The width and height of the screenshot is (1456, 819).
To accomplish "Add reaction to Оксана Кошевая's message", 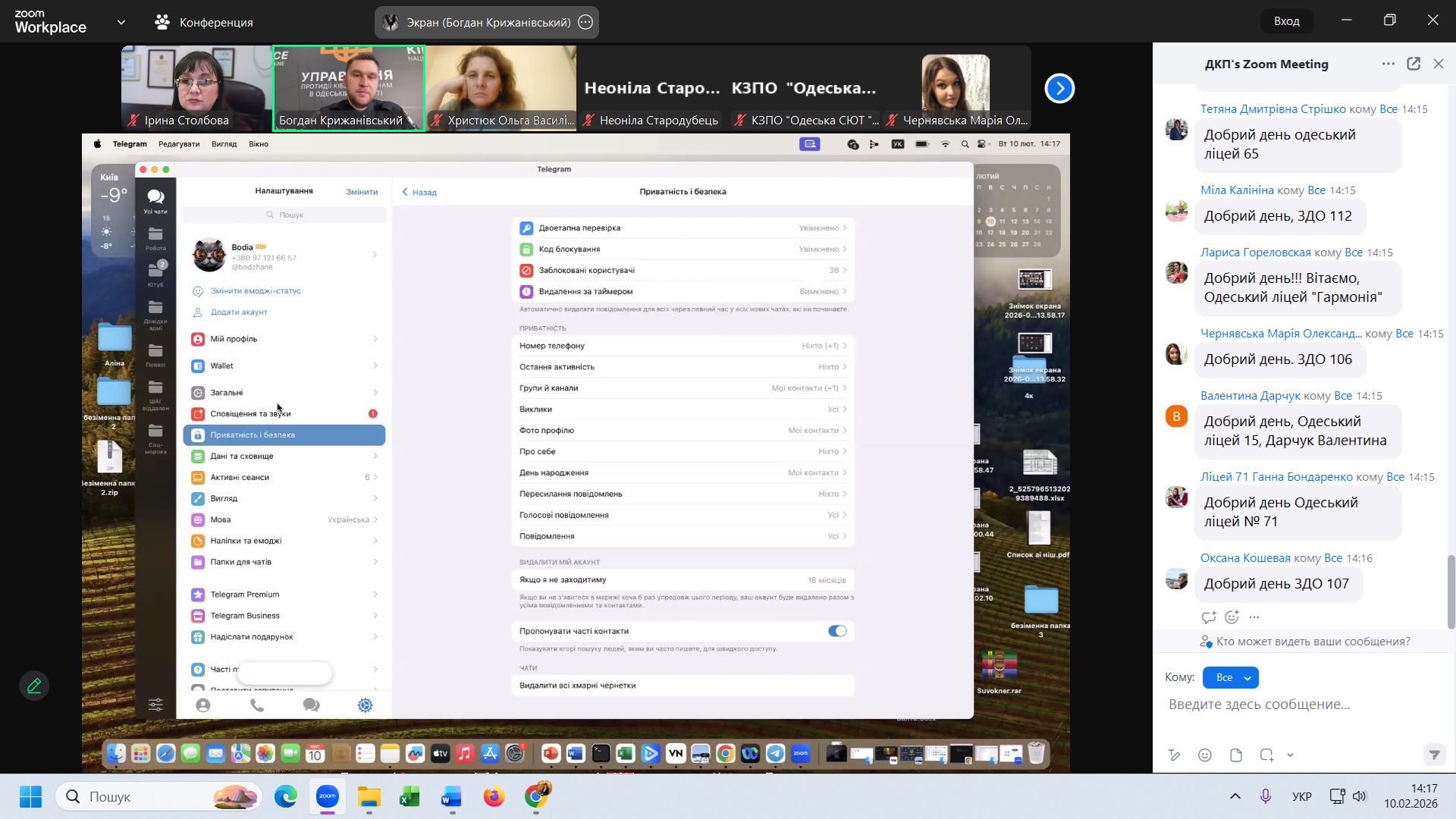I will 1232,617.
